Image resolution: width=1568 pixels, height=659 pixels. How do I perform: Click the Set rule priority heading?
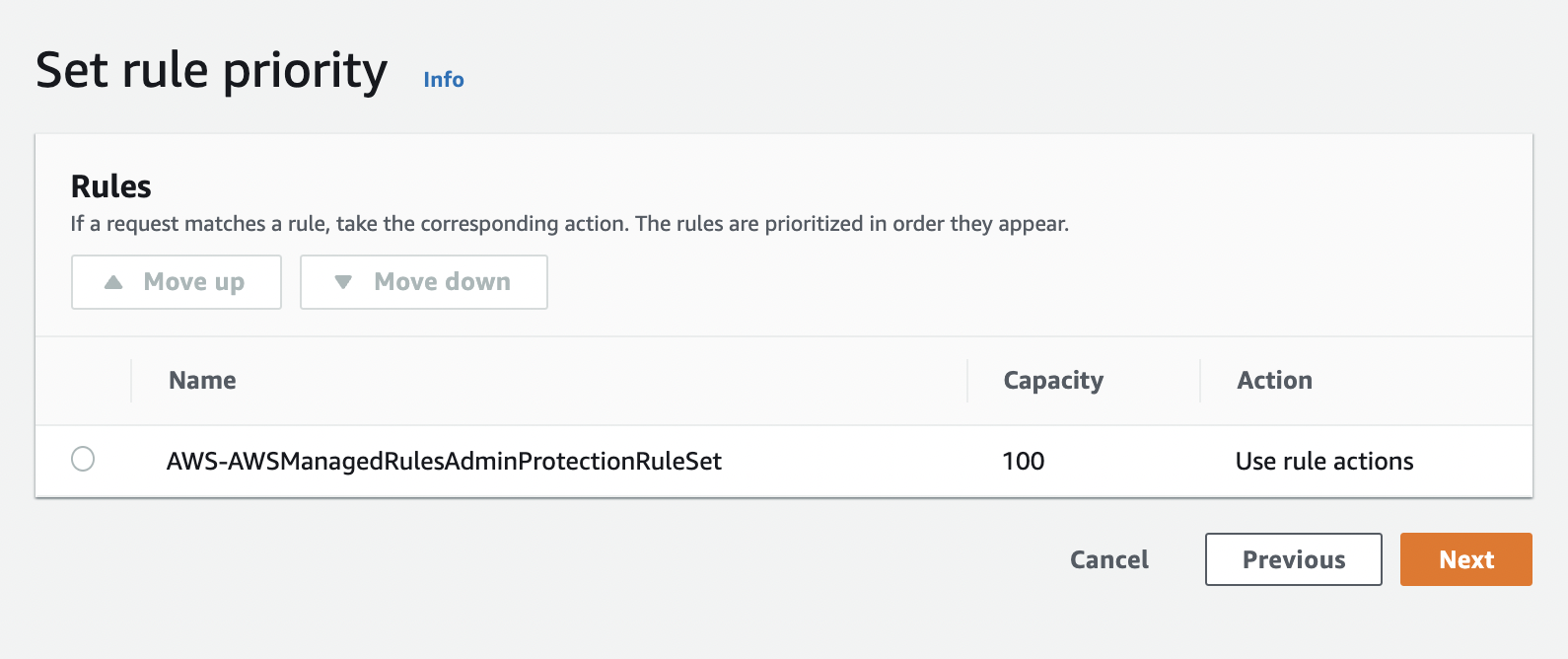tap(211, 71)
